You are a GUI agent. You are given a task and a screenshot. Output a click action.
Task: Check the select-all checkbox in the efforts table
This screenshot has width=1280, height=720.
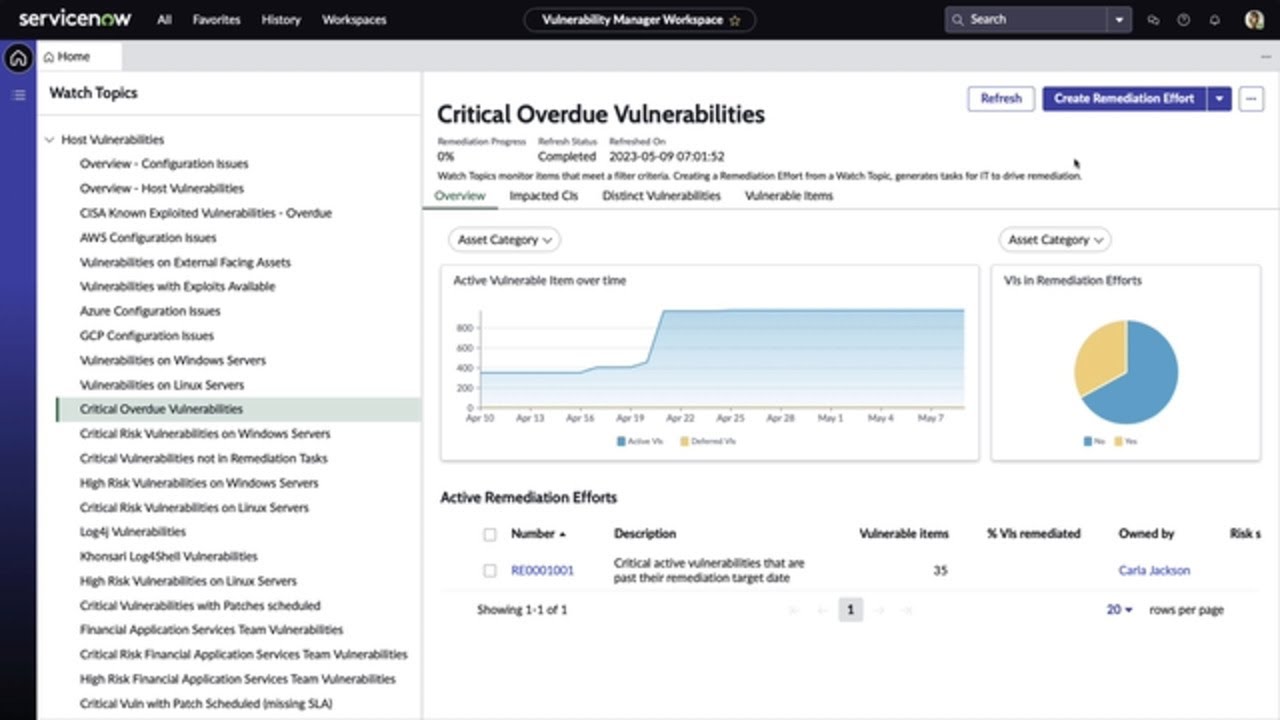[490, 534]
